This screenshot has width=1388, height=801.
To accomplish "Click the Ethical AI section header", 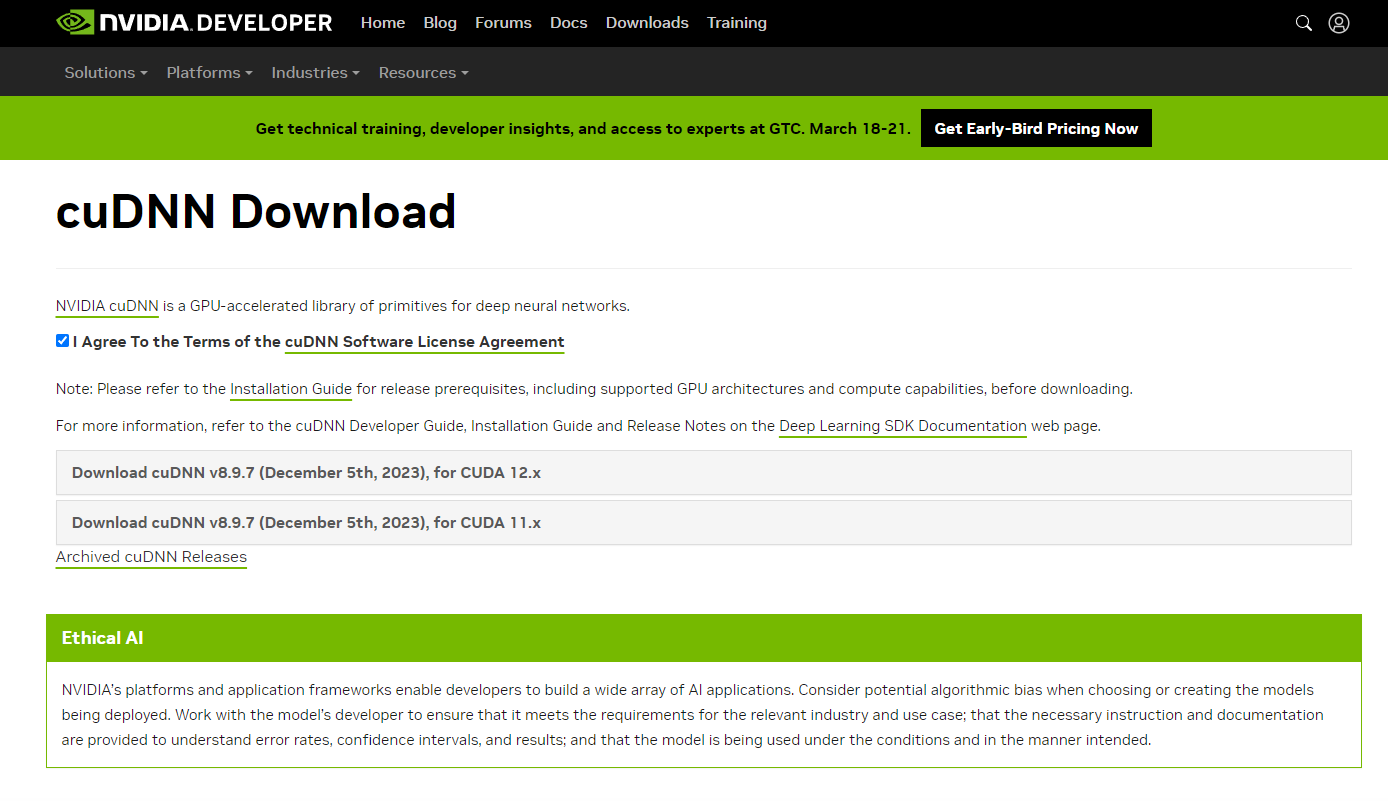I will coord(703,638).
